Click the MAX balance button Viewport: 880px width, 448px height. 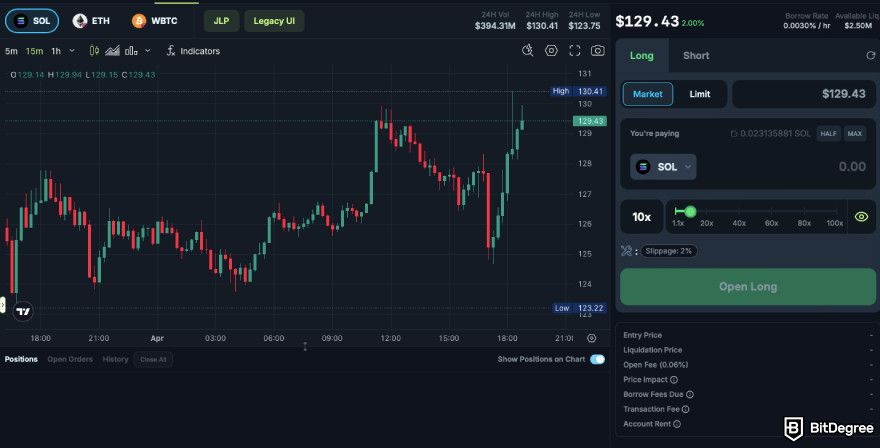click(855, 134)
